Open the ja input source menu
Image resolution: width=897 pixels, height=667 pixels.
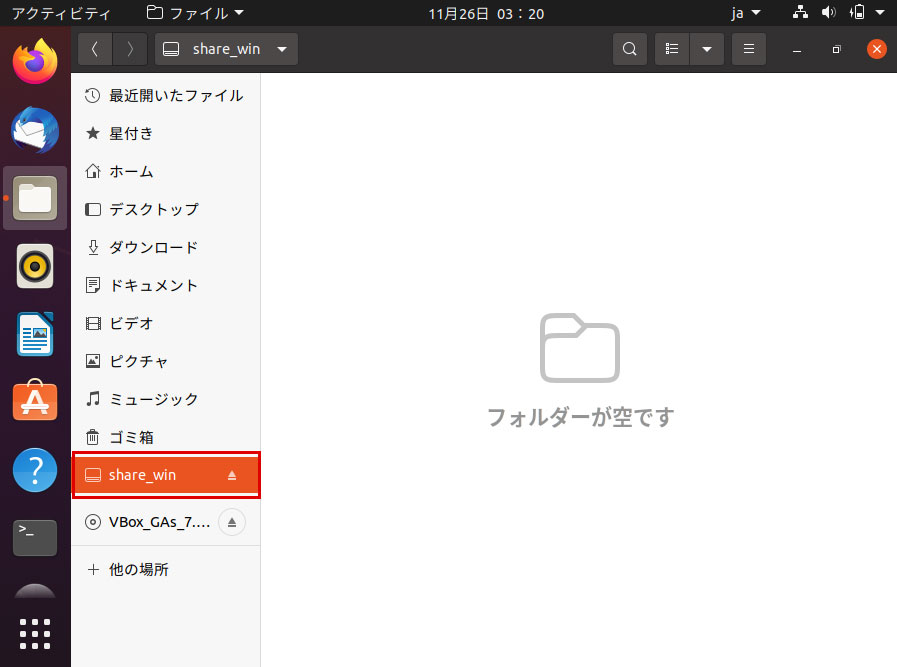coord(746,13)
